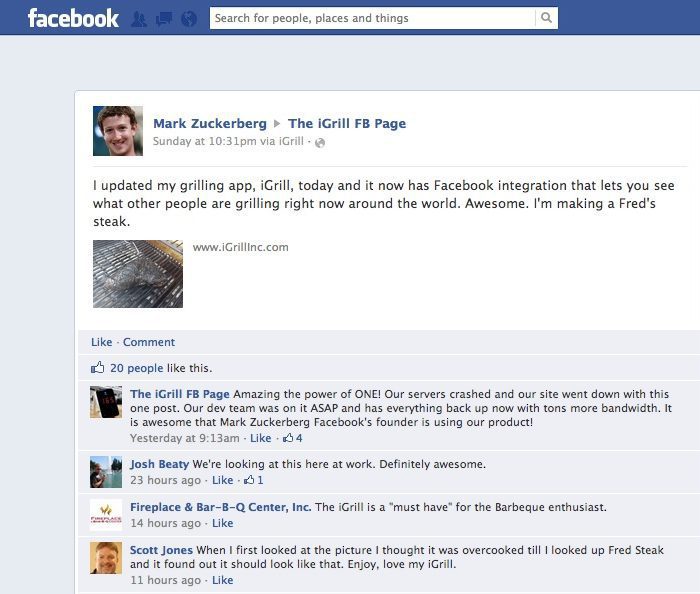This screenshot has height=594, width=700.
Task: Open Scott Jones's profile picture
Action: coord(106,558)
